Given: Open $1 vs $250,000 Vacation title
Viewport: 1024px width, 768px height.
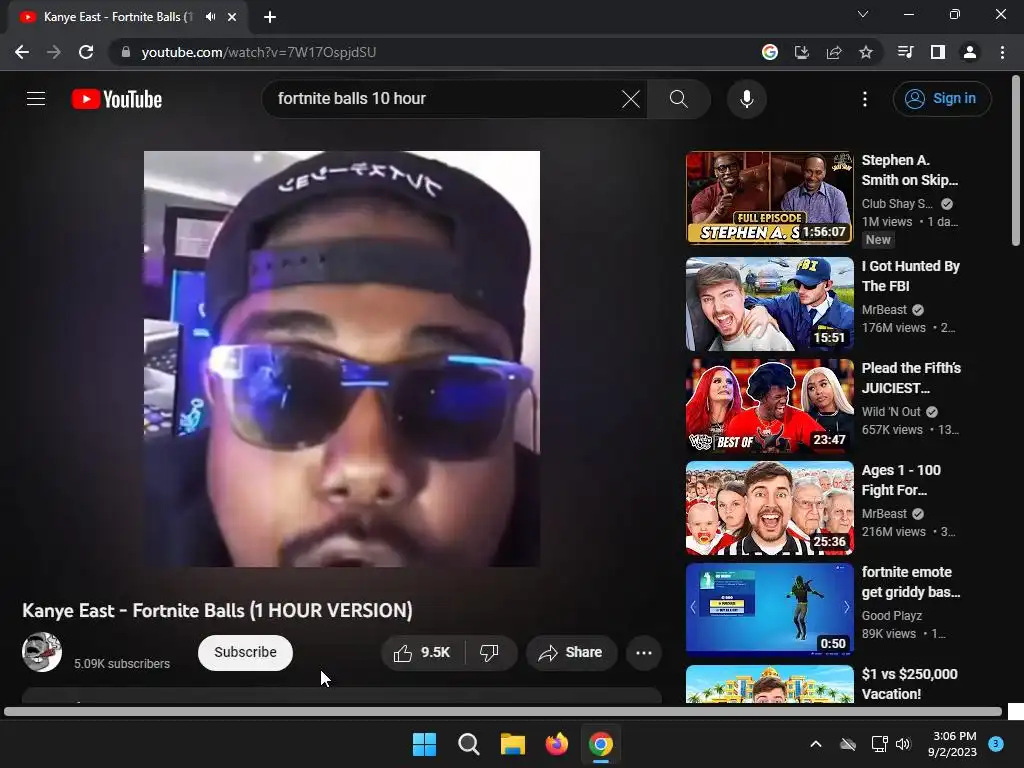Looking at the screenshot, I should [x=910, y=684].
